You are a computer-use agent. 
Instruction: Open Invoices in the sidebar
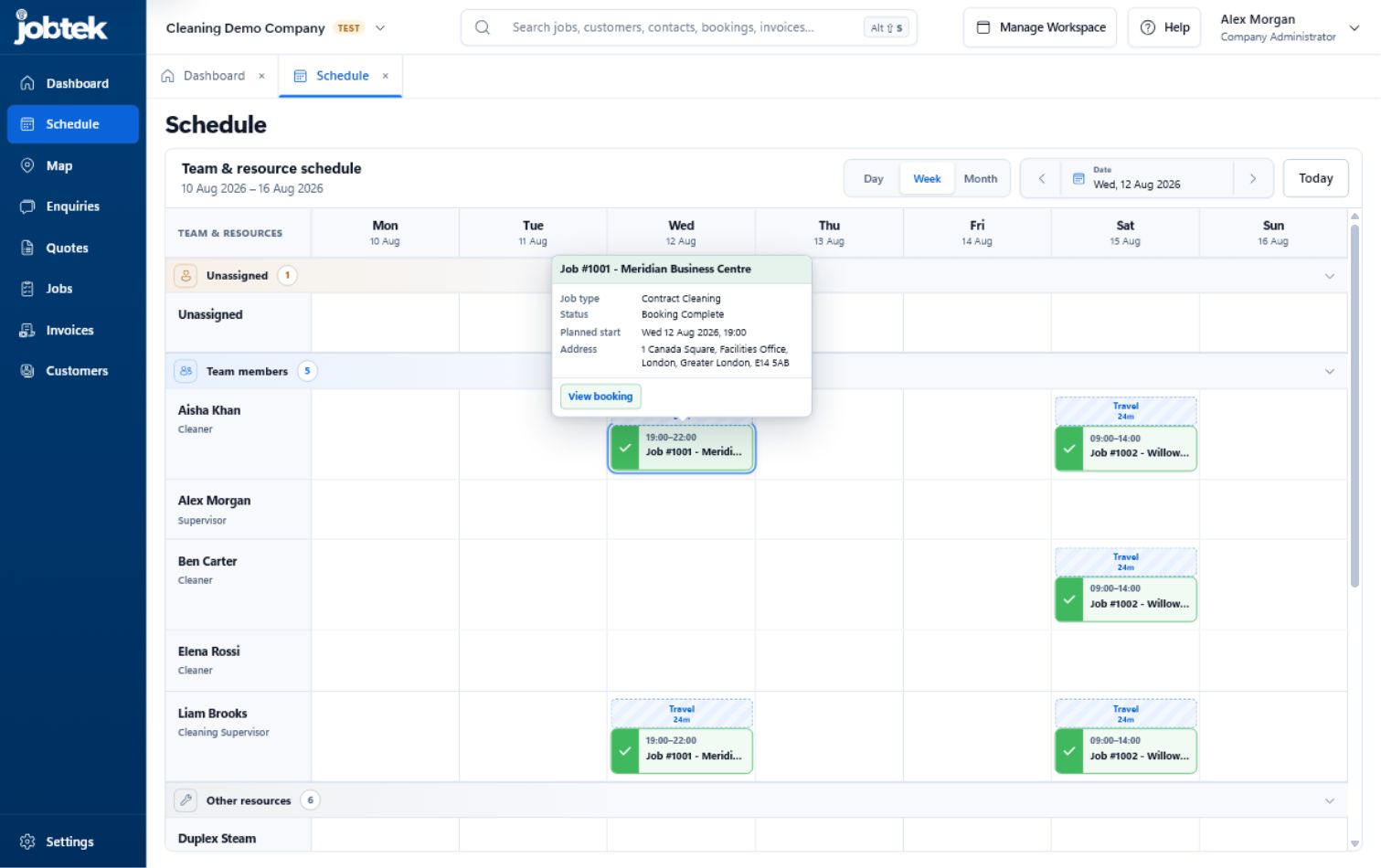73,330
